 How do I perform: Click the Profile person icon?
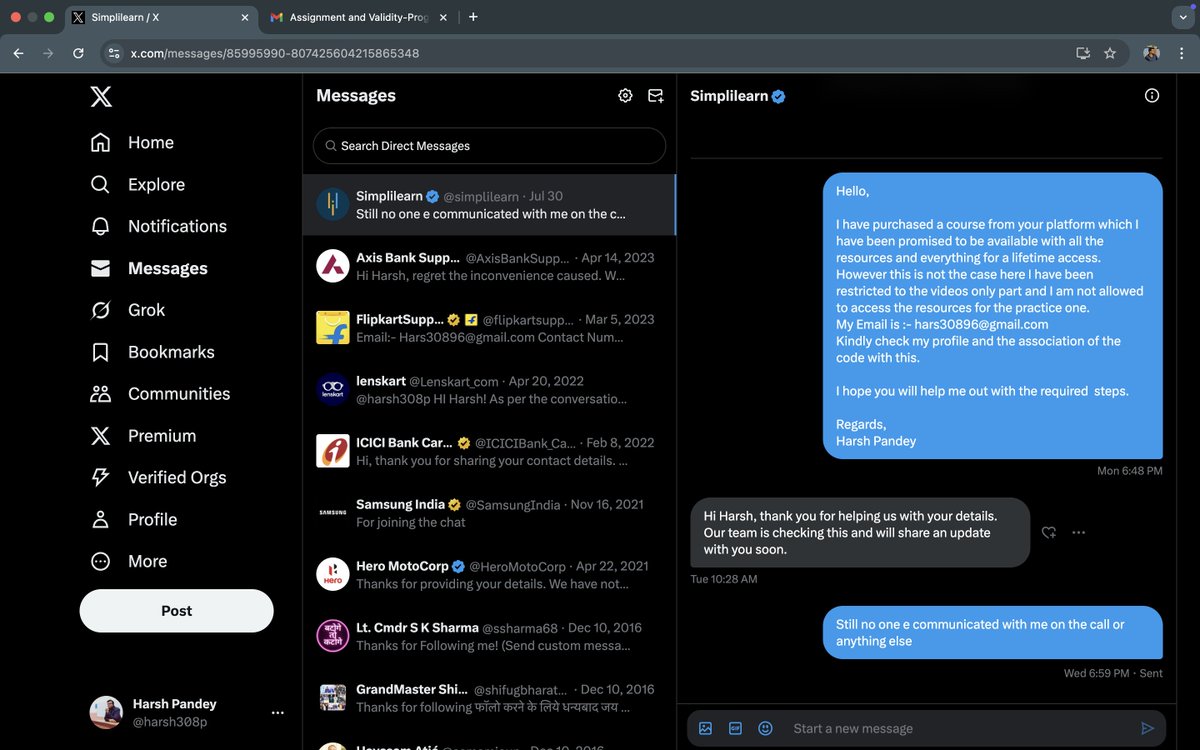pos(101,520)
